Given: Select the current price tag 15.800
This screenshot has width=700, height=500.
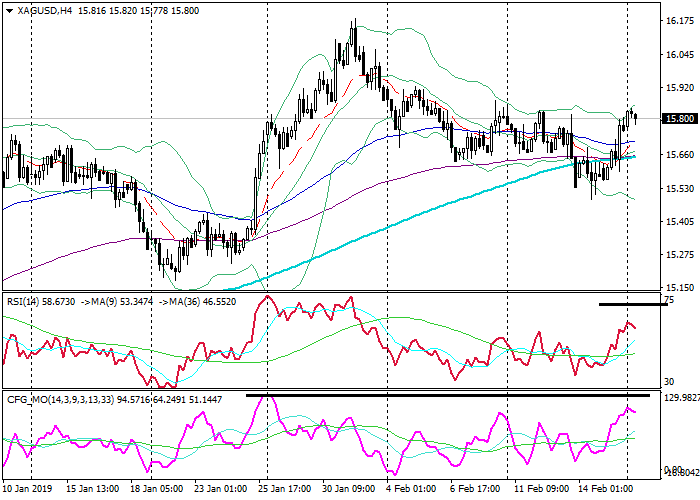Looking at the screenshot, I should (x=679, y=119).
